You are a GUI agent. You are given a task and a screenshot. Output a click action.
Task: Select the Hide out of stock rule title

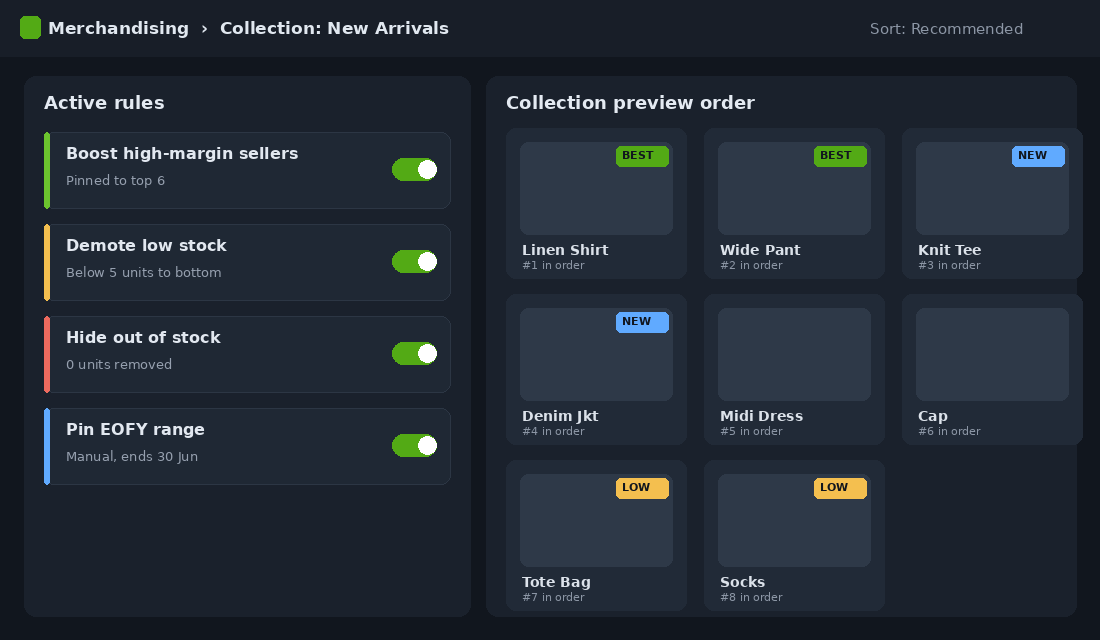click(x=143, y=338)
